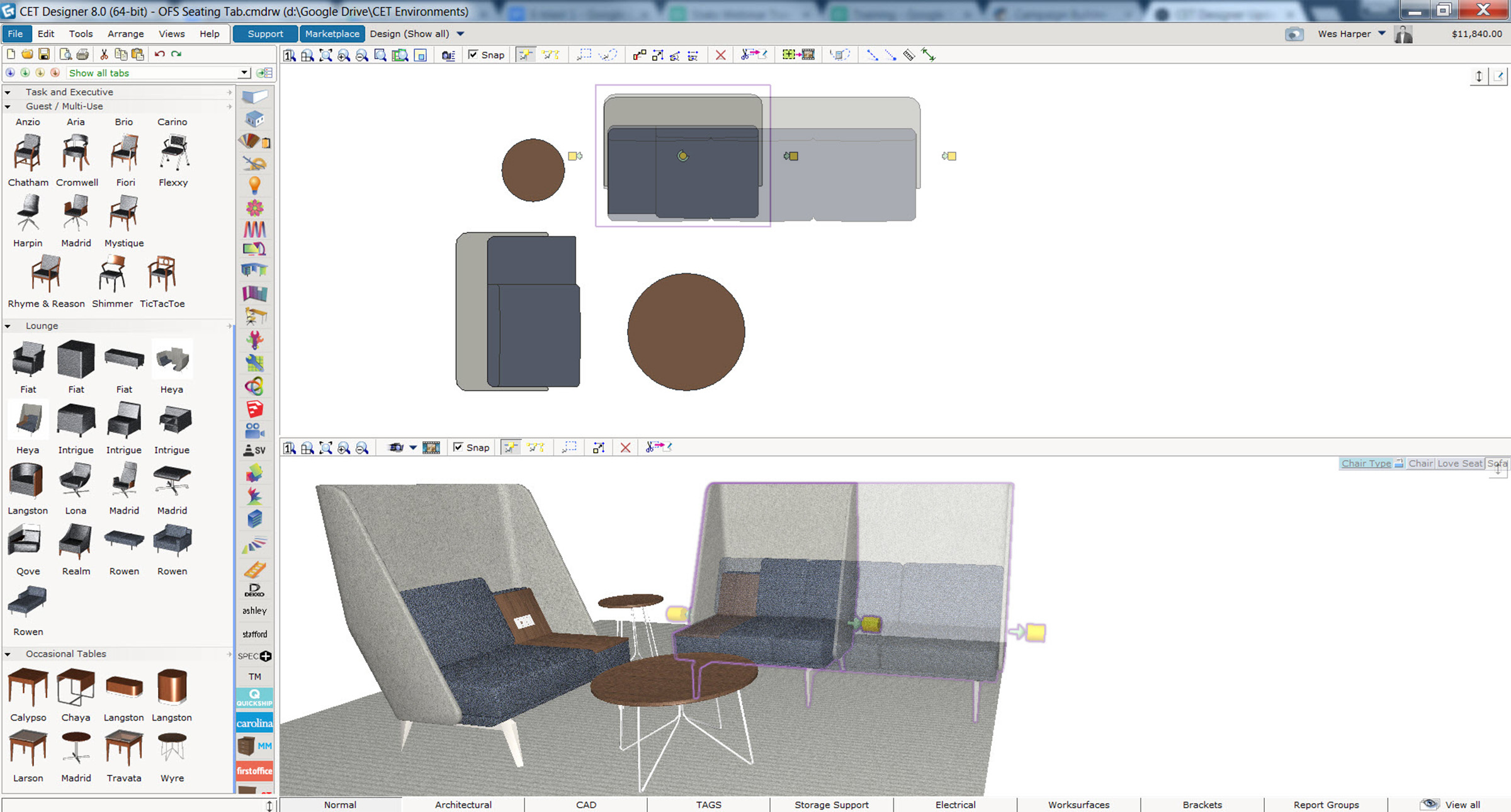Click the Support button
Image resolution: width=1511 pixels, height=812 pixels.
[x=265, y=34]
